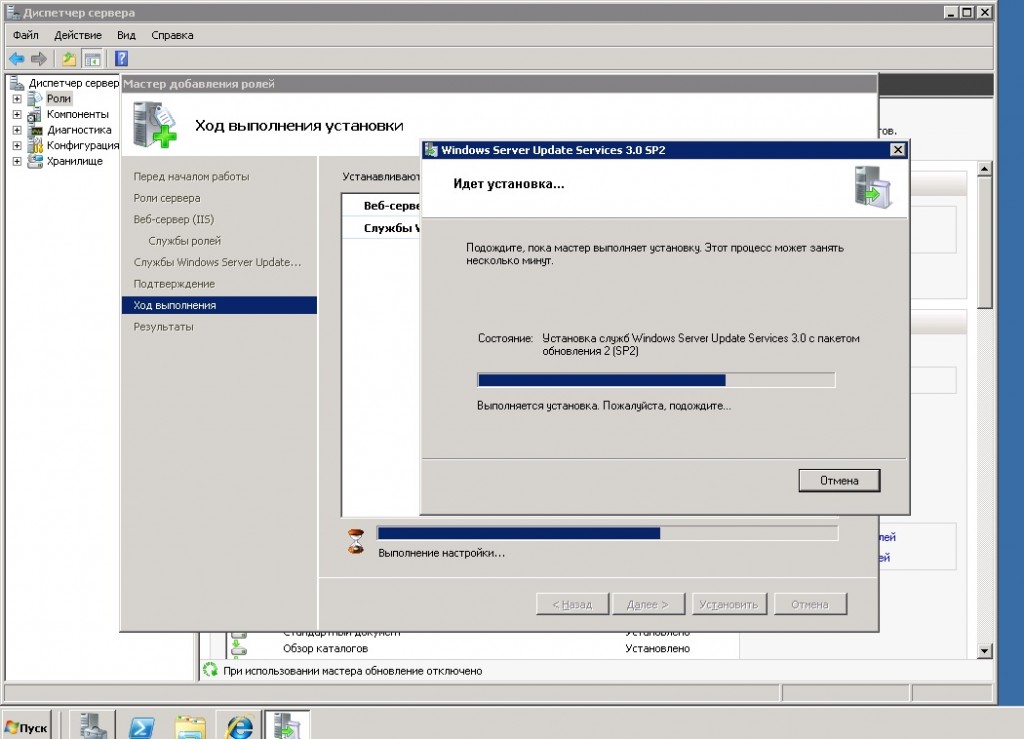Select Ход выполнения wizard step

click(219, 305)
